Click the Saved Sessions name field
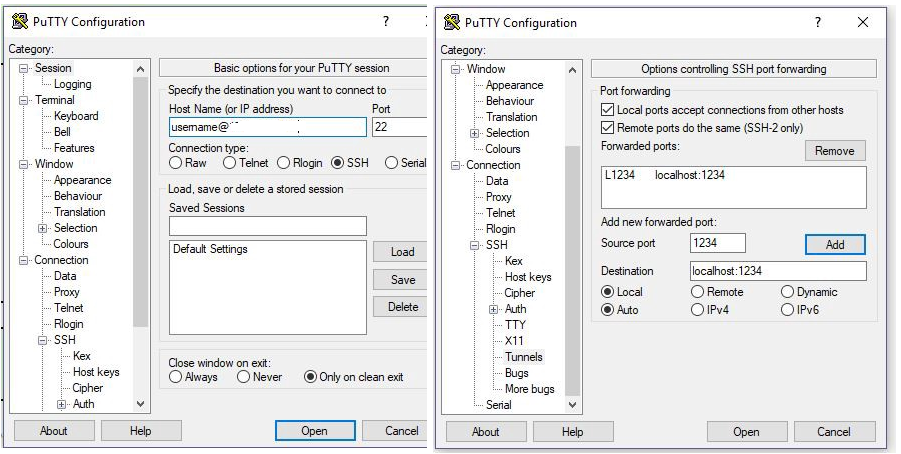The width and height of the screenshot is (901, 454). (x=268, y=226)
